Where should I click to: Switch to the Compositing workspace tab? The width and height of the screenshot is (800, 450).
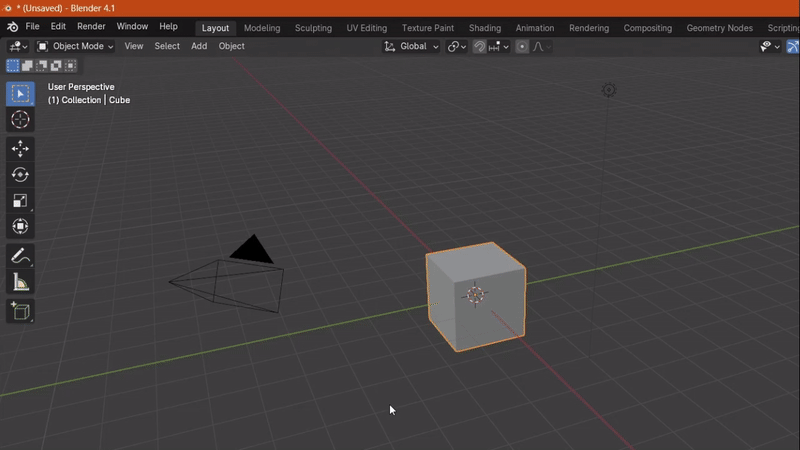coord(647,28)
